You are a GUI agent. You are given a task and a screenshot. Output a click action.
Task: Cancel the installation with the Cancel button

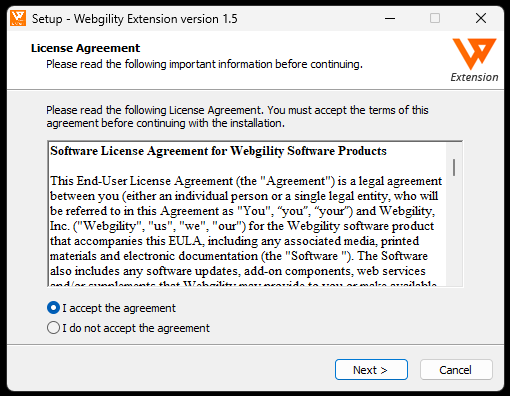point(456,370)
